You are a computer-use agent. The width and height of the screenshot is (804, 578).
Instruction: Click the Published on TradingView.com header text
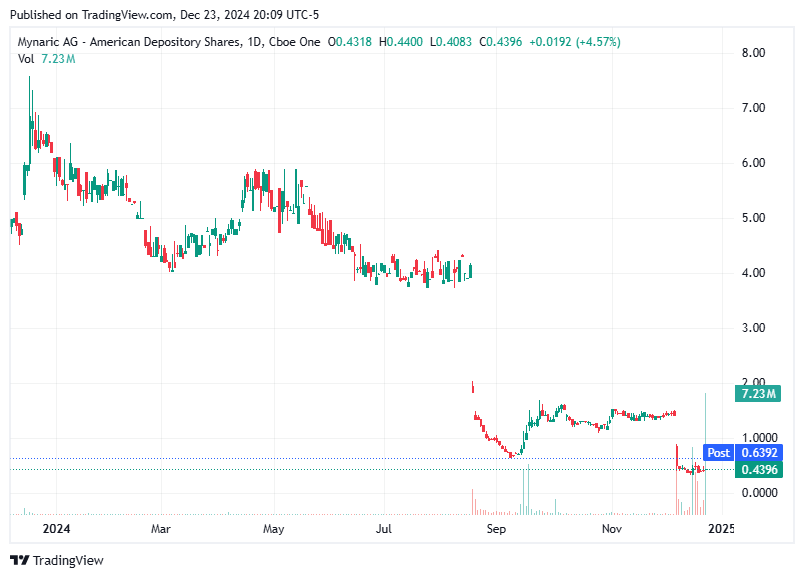(x=165, y=15)
